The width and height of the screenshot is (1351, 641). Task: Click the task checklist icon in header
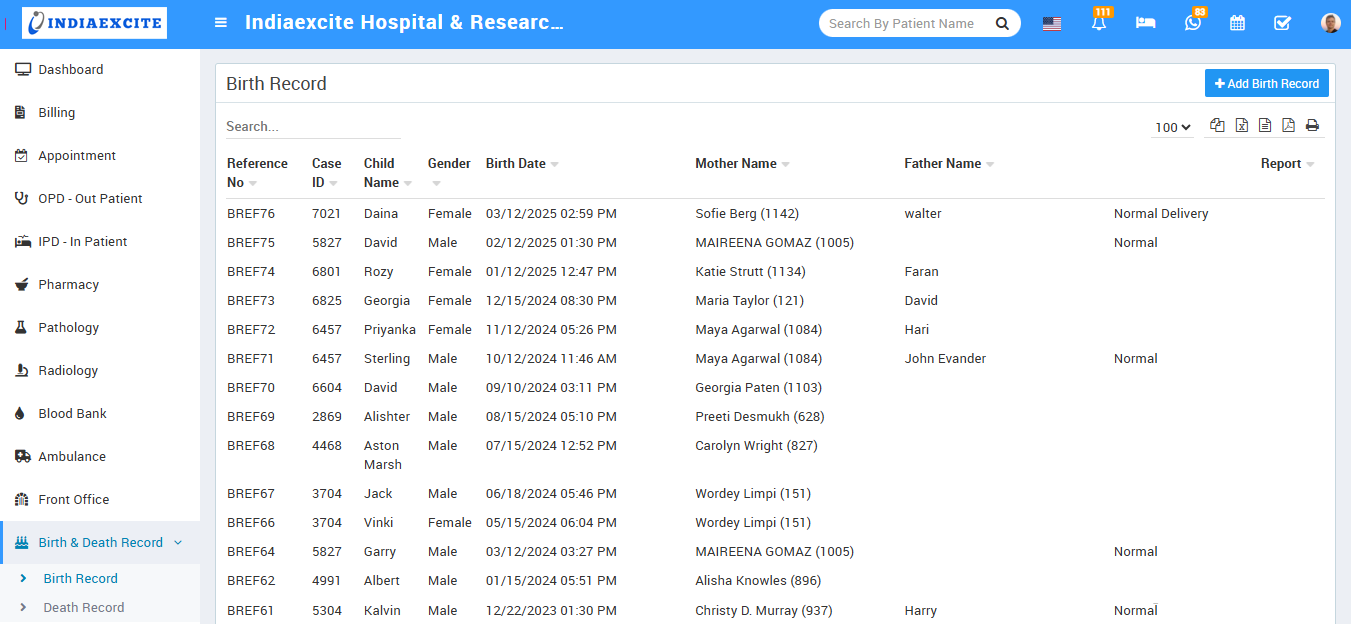click(1282, 23)
